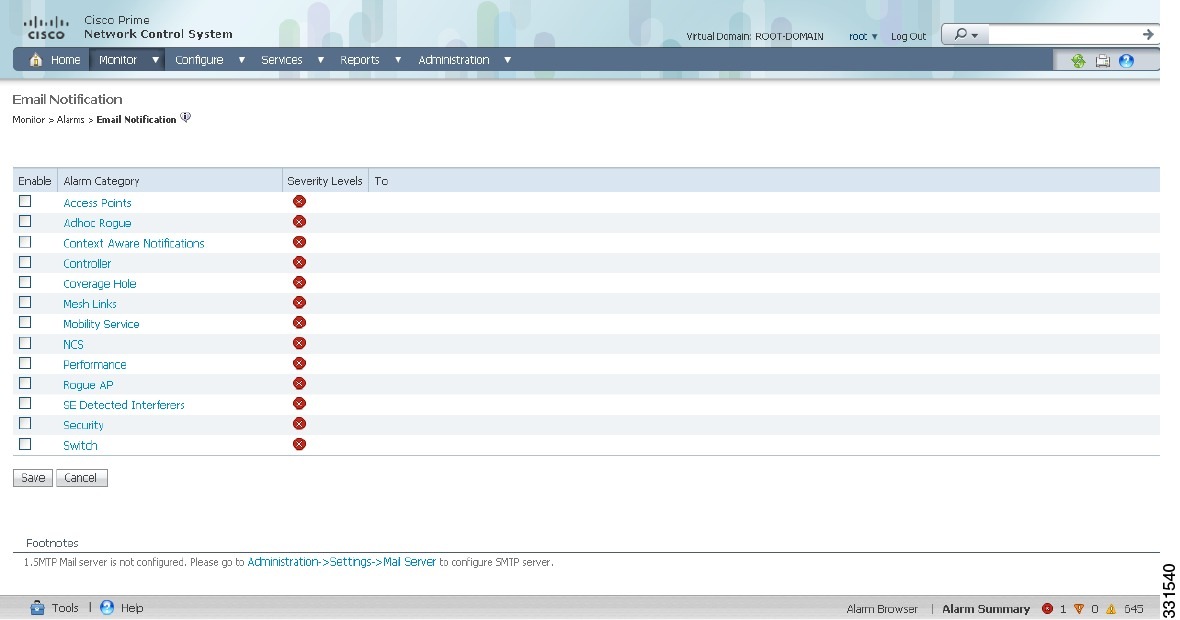
Task: Click the severity icon in the Coverage Hole row
Action: point(300,283)
